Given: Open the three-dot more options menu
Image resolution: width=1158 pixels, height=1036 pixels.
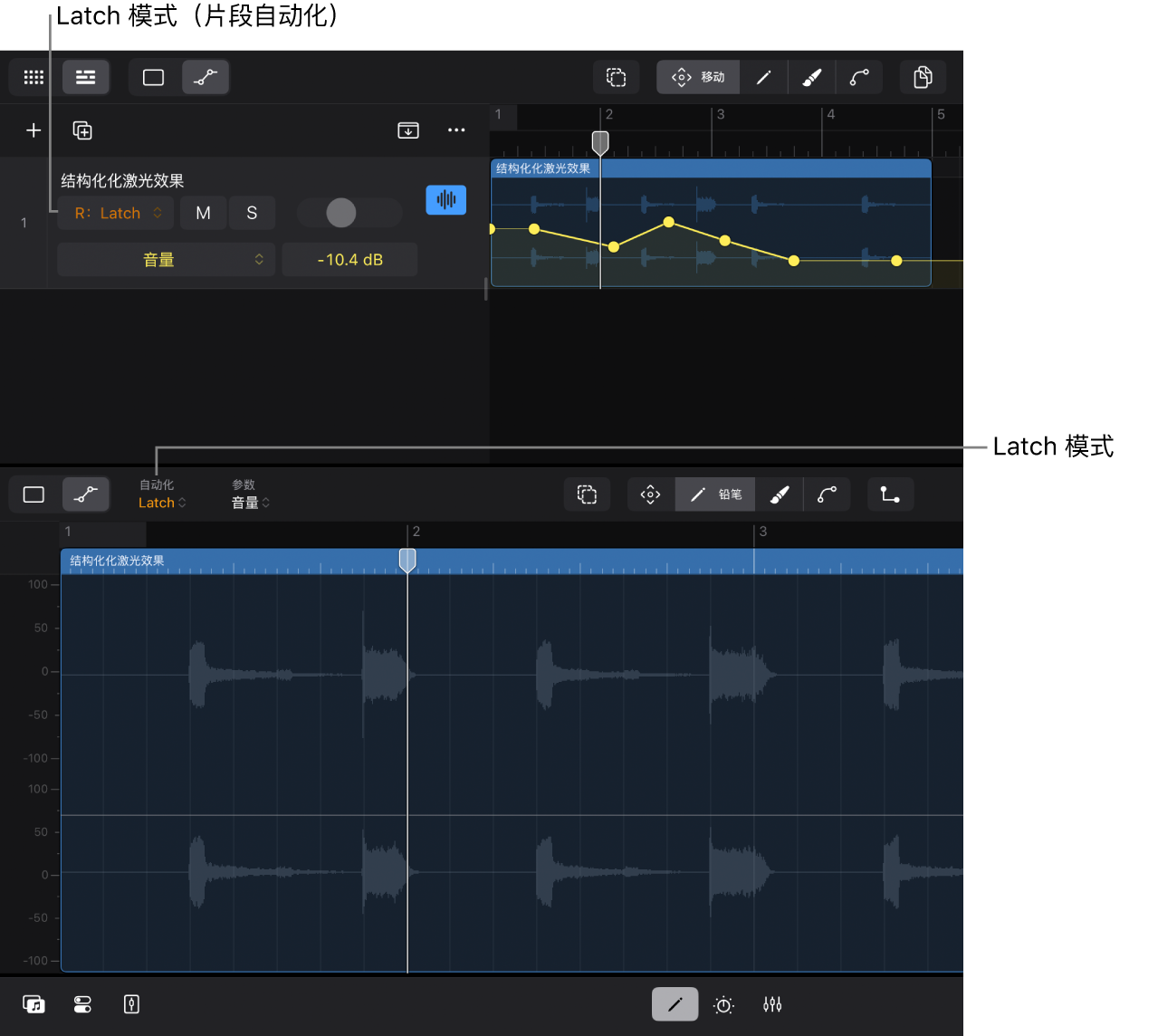Looking at the screenshot, I should point(456,130).
